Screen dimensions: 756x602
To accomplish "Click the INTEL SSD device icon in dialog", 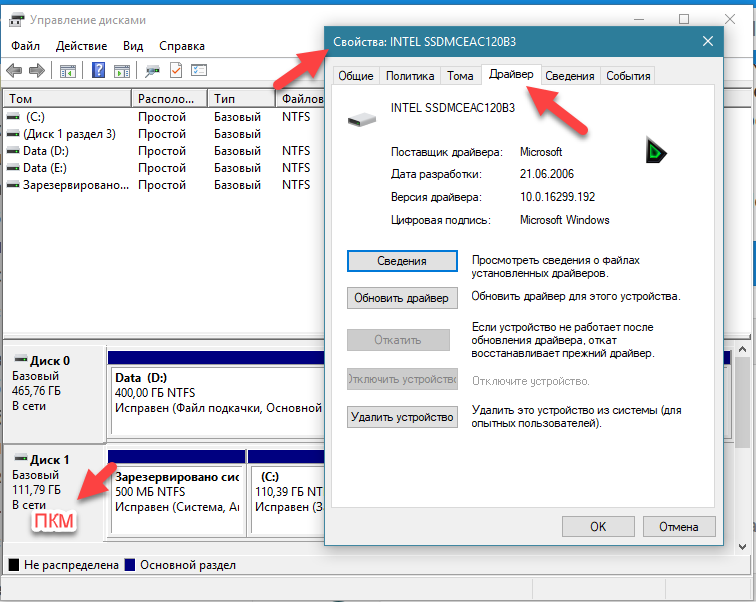I will pyautogui.click(x=362, y=119).
